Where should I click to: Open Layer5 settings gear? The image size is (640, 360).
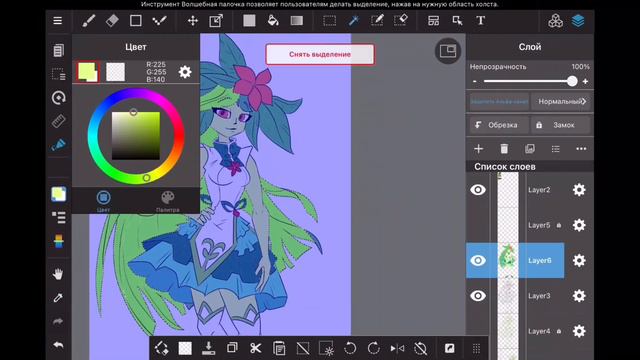coord(579,225)
